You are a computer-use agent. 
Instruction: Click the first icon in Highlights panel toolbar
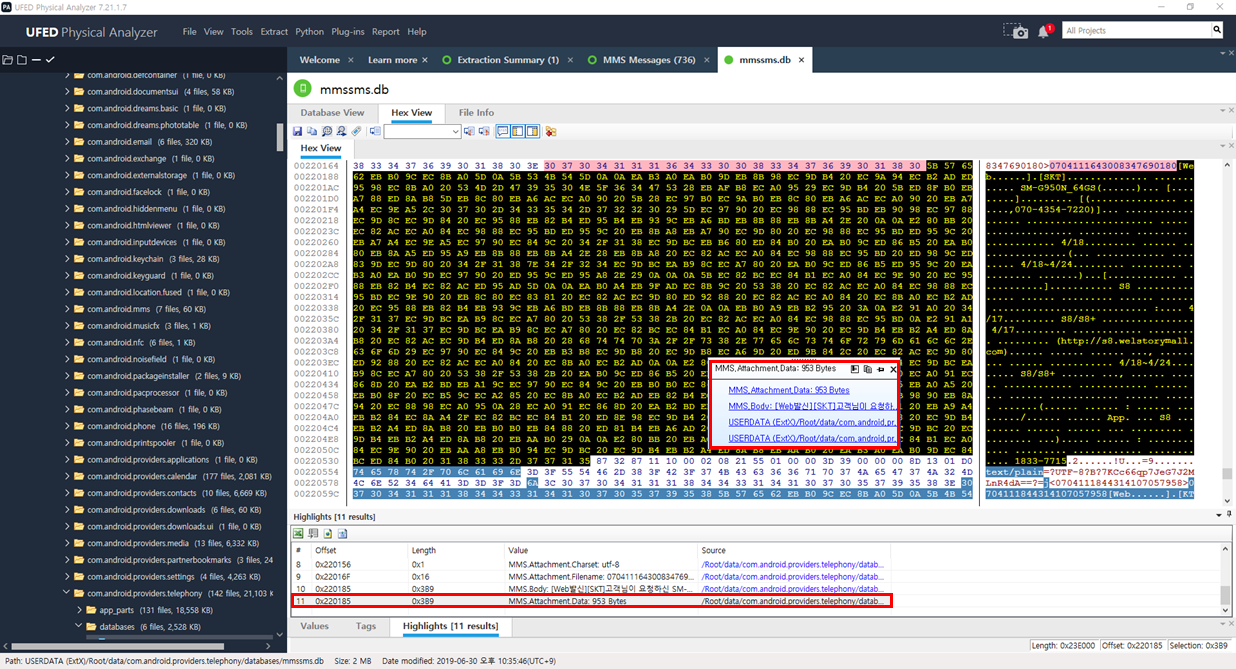tap(298, 533)
